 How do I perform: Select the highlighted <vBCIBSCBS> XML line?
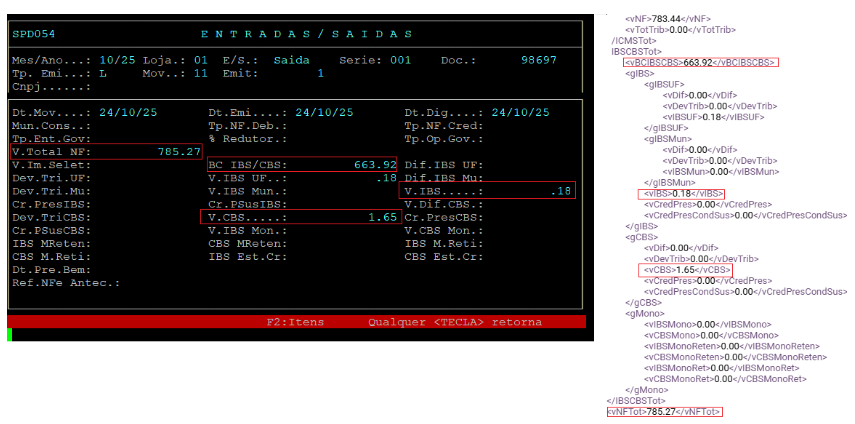pyautogui.click(x=699, y=62)
